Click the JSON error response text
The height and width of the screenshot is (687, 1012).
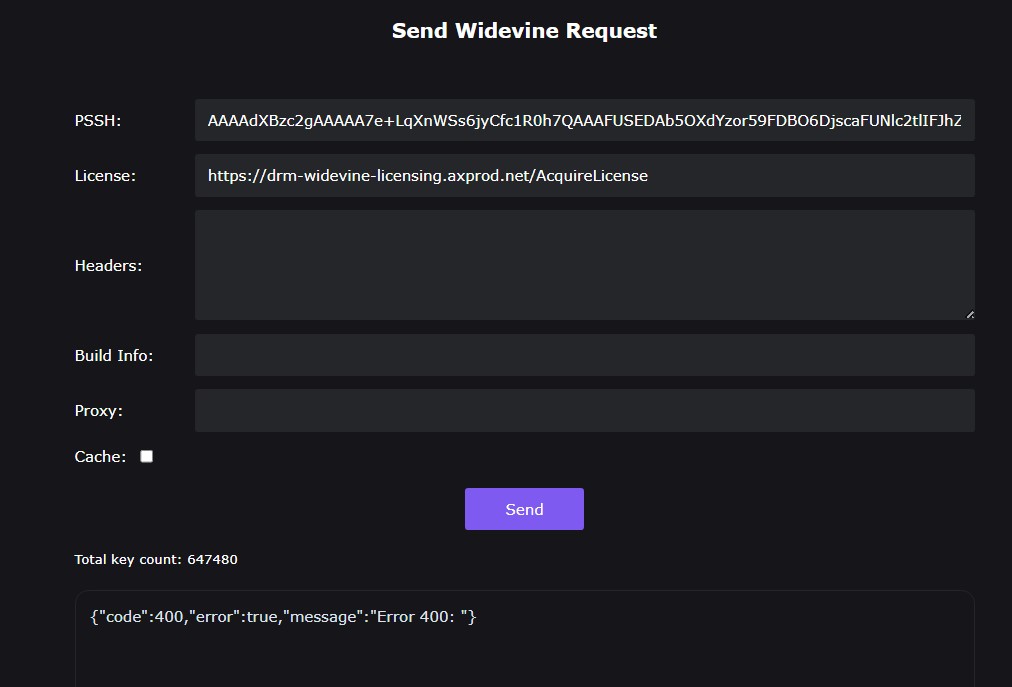pyautogui.click(x=283, y=617)
